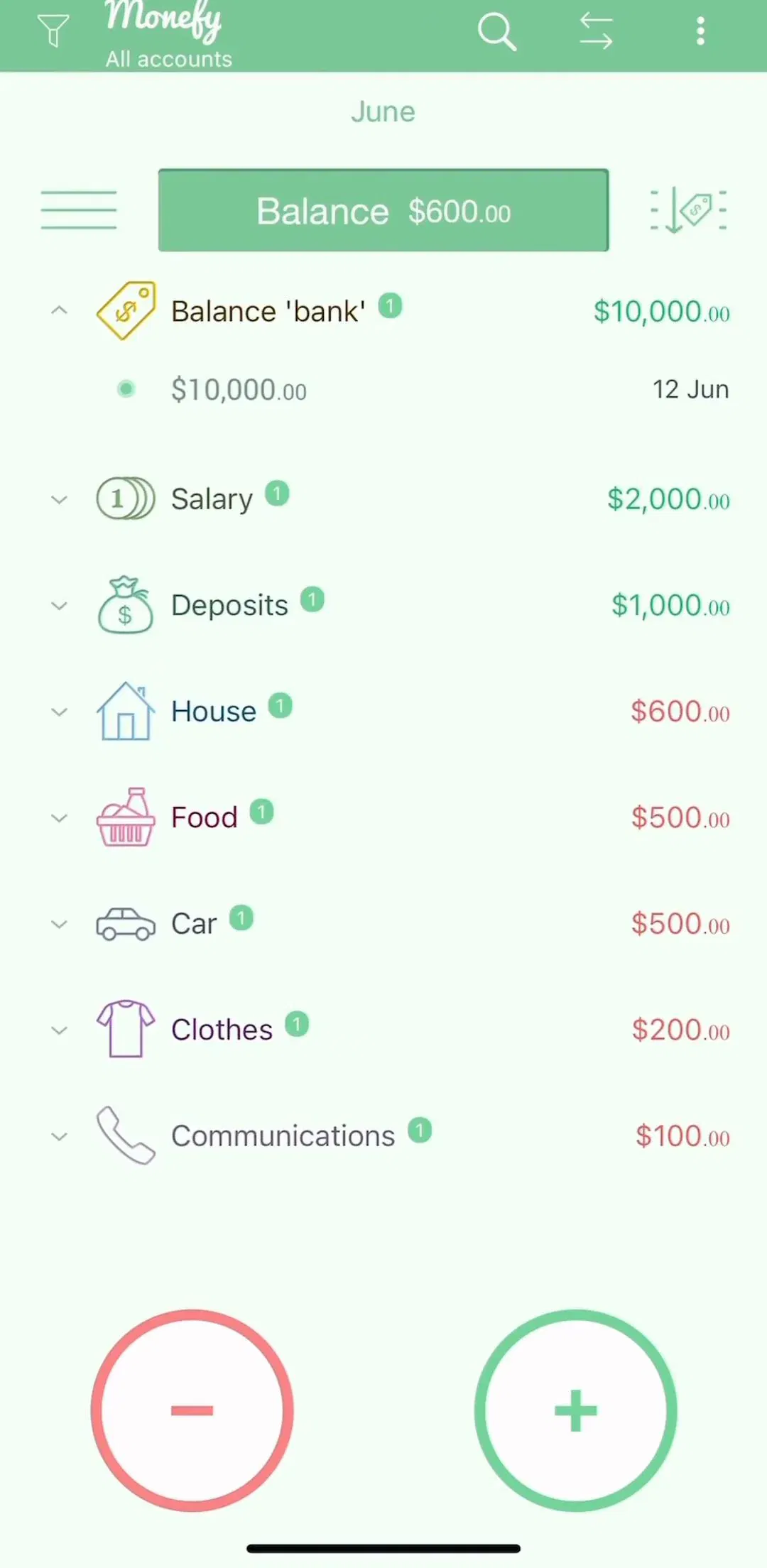This screenshot has height=1568, width=767.
Task: Select the $10,000.00 entry dated 12 Jun
Action: (x=383, y=389)
